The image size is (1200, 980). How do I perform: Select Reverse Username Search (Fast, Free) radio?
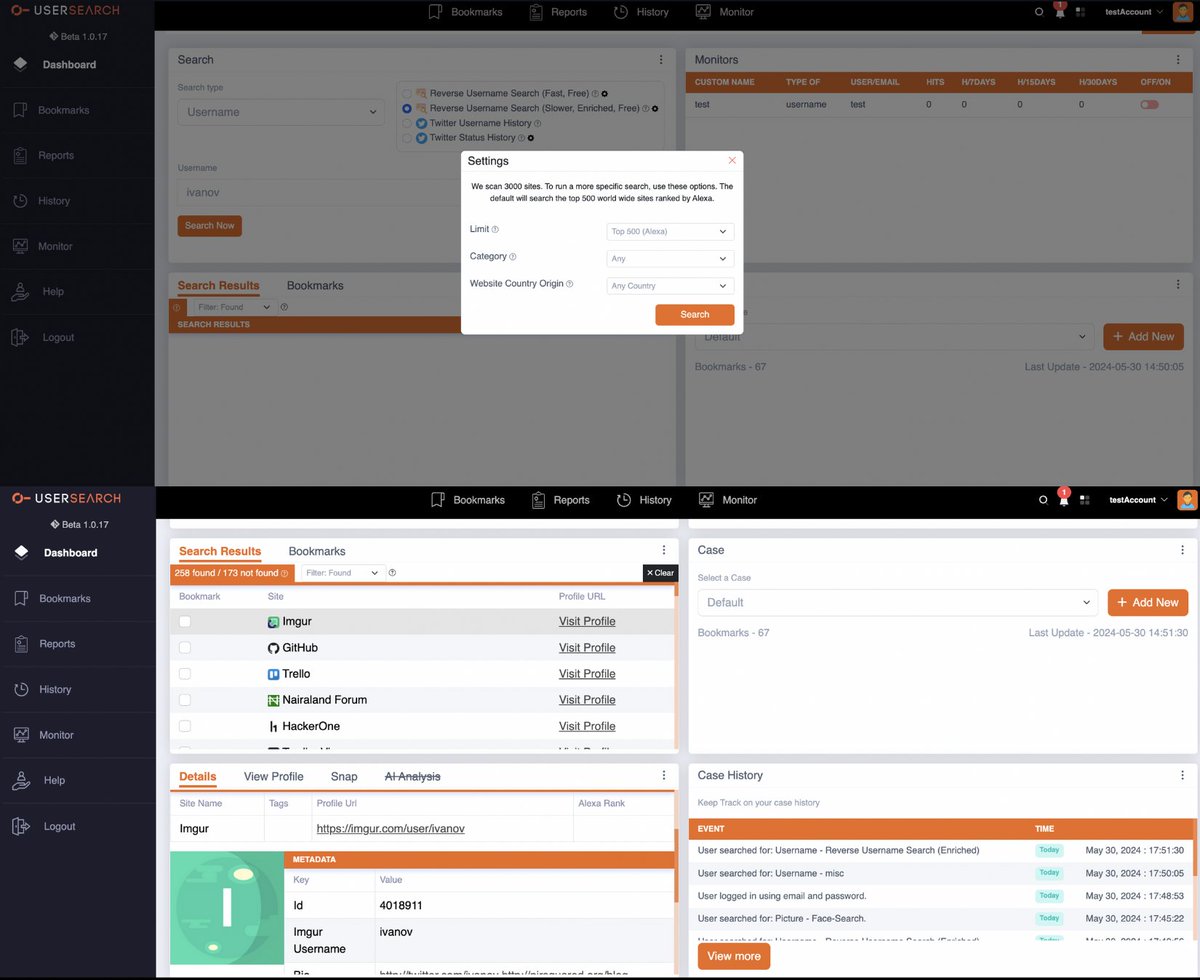point(407,93)
